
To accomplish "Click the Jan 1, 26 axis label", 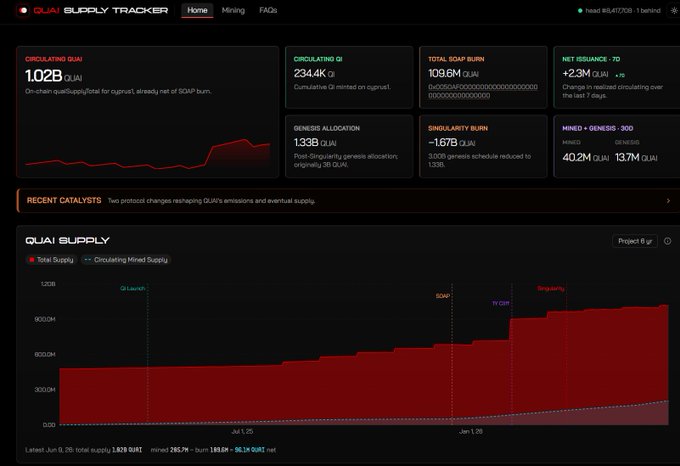I will pos(471,431).
